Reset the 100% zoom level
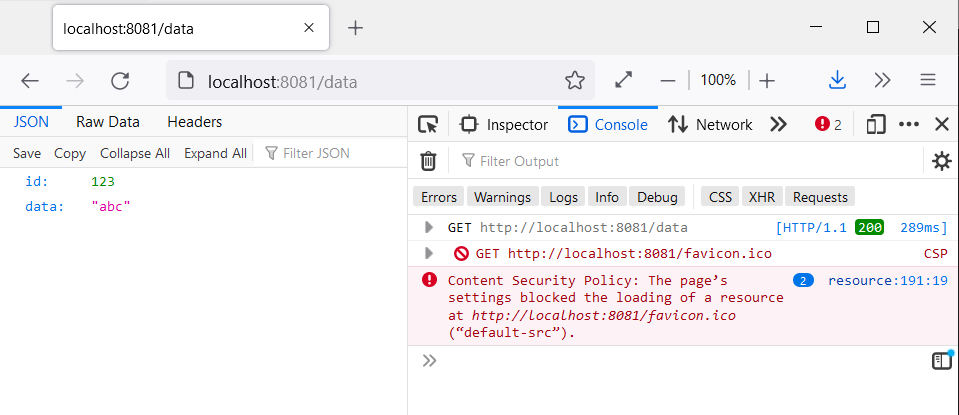Viewport: 959px width, 415px height. [x=718, y=80]
